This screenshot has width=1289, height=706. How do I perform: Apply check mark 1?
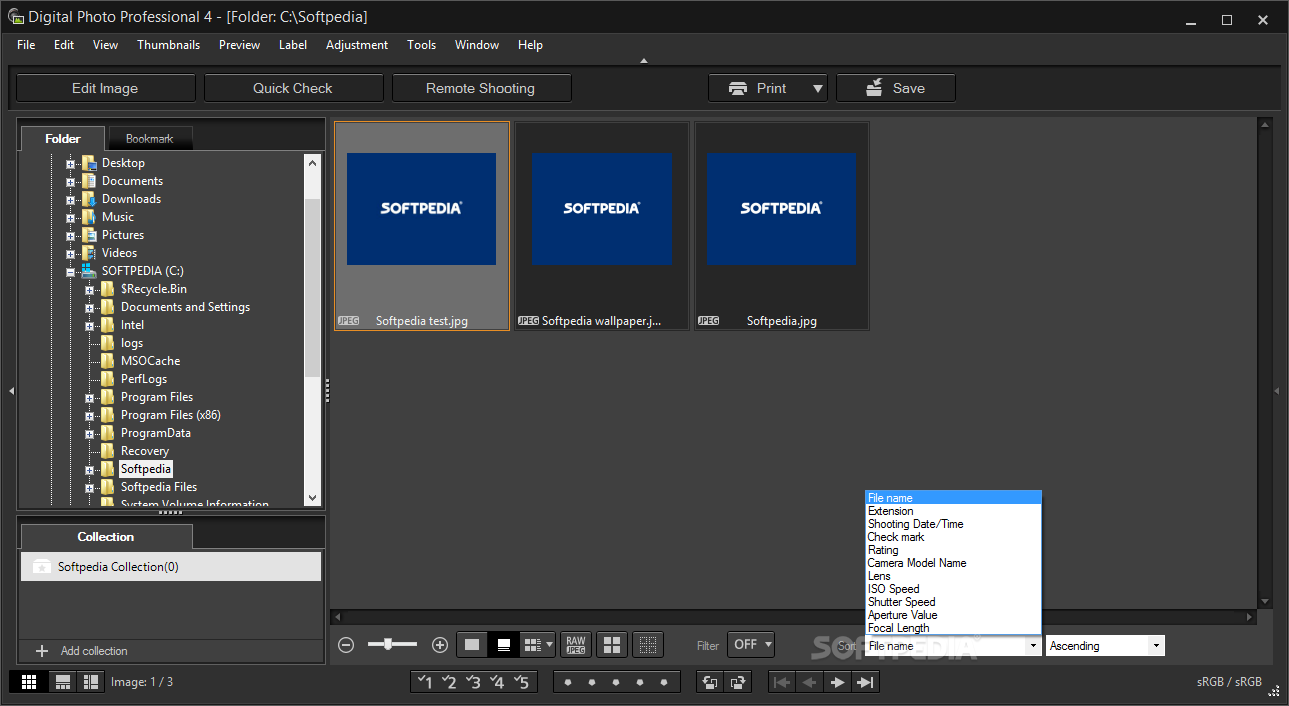point(425,682)
